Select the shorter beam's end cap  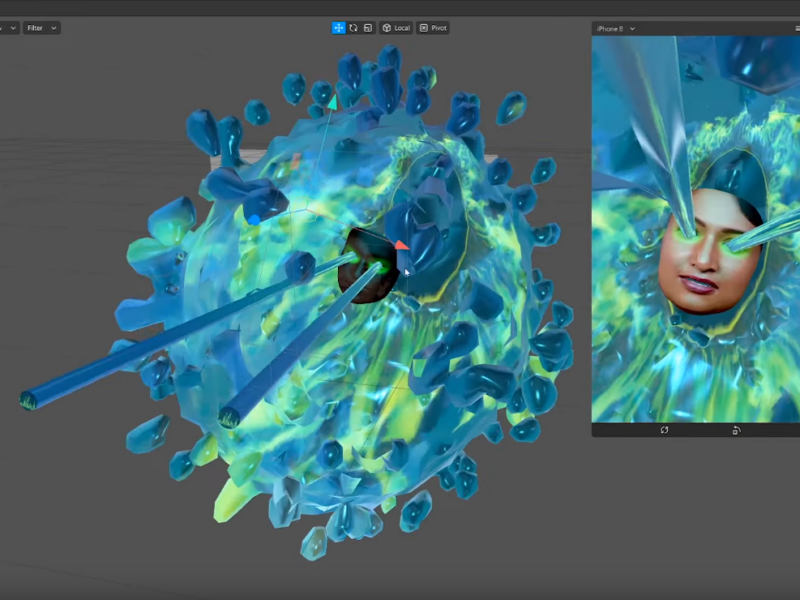click(x=229, y=413)
